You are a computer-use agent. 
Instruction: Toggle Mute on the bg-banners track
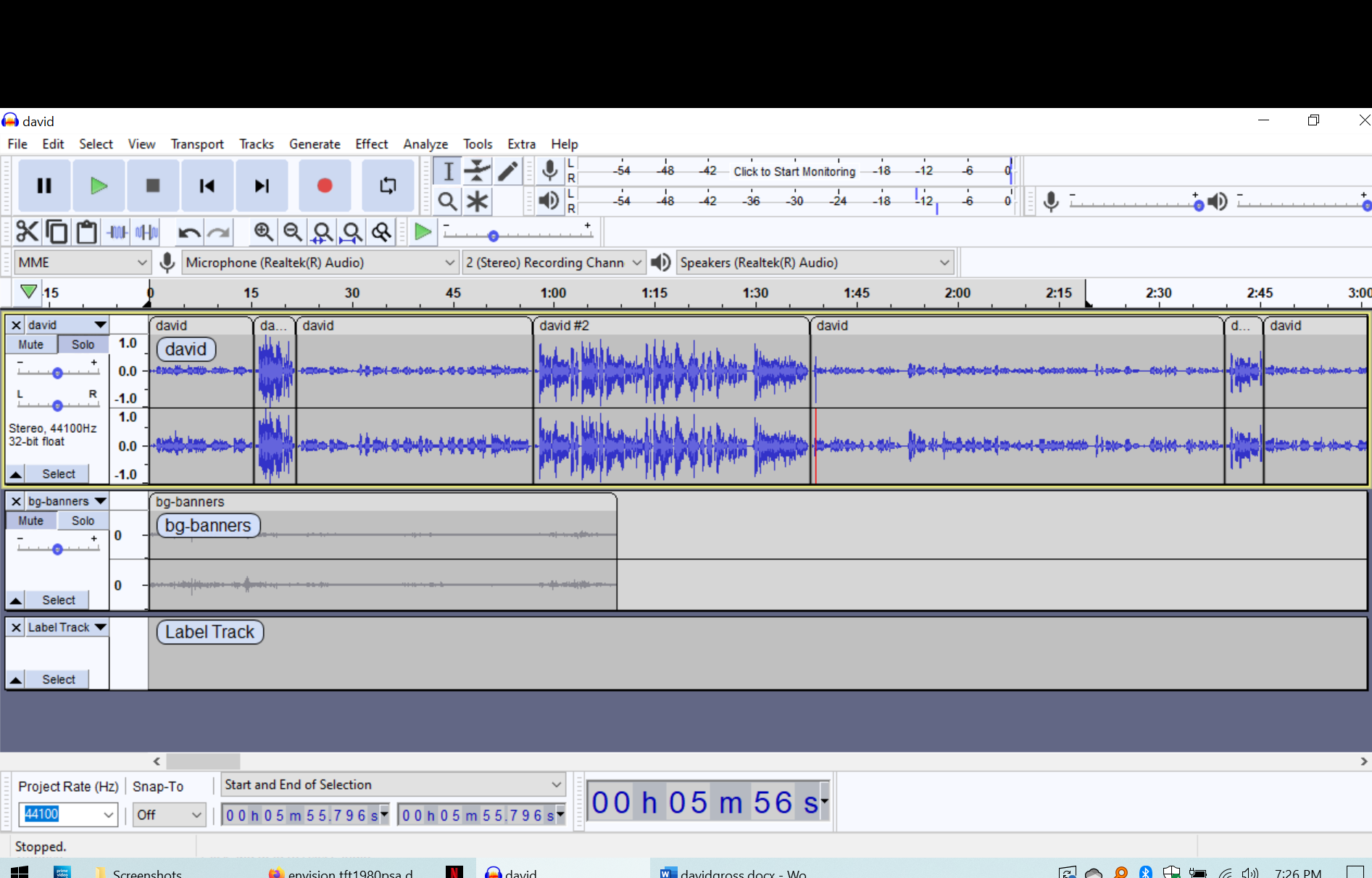point(31,521)
